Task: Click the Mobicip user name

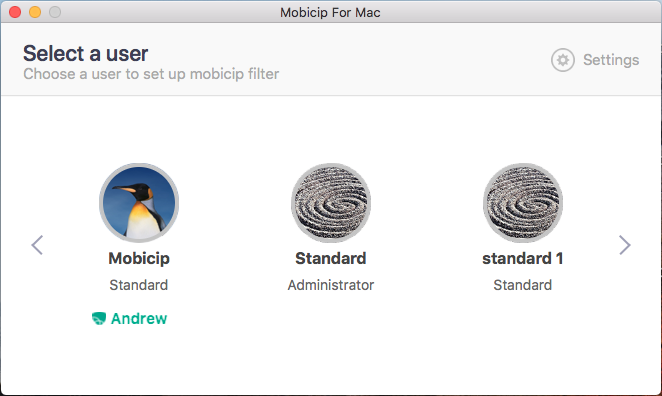Action: 139,258
